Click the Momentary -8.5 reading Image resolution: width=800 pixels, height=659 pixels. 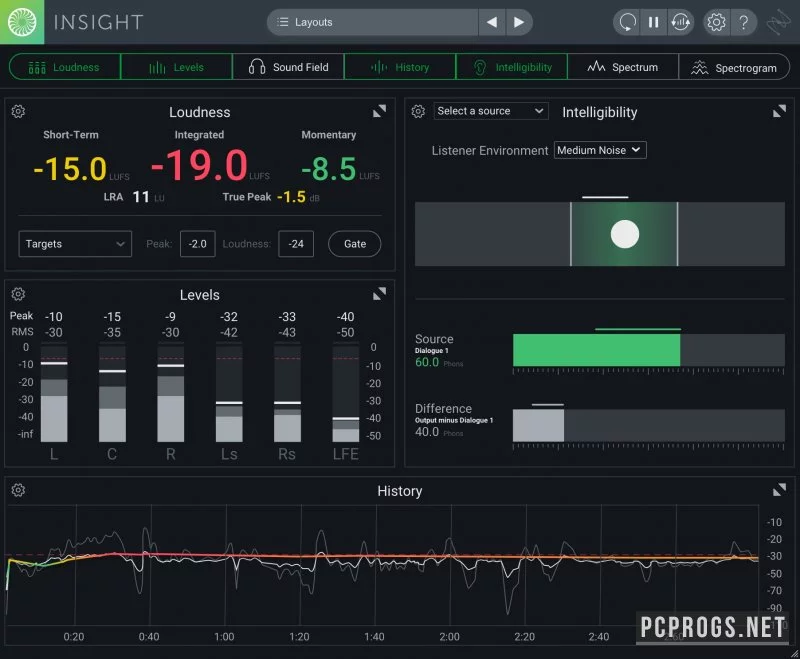coord(329,169)
